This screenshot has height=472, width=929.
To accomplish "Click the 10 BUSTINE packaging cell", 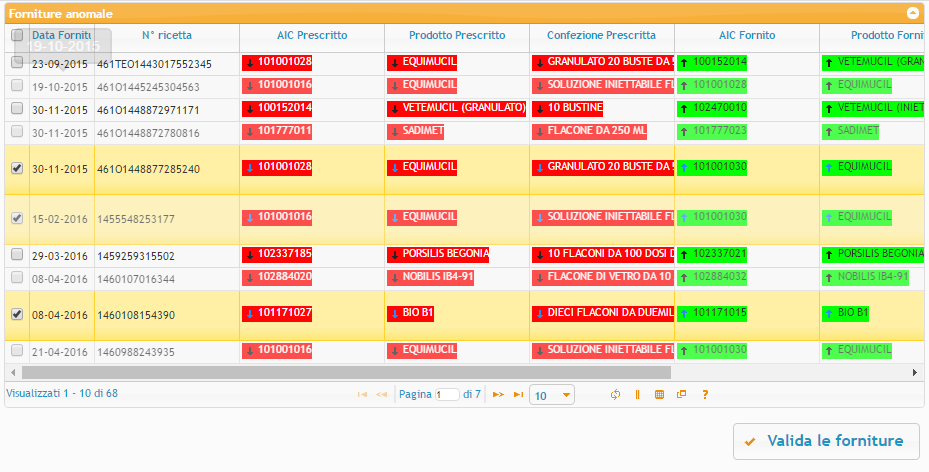I will tap(568, 108).
